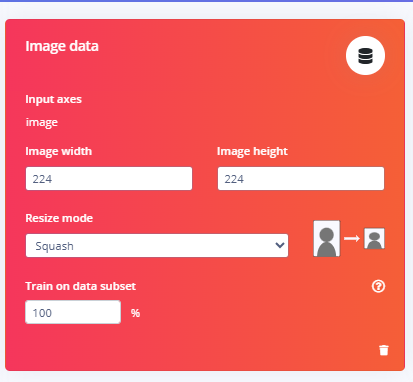Click the database icon on Image data card
Viewport: 413px width, 382px height.
(x=365, y=56)
